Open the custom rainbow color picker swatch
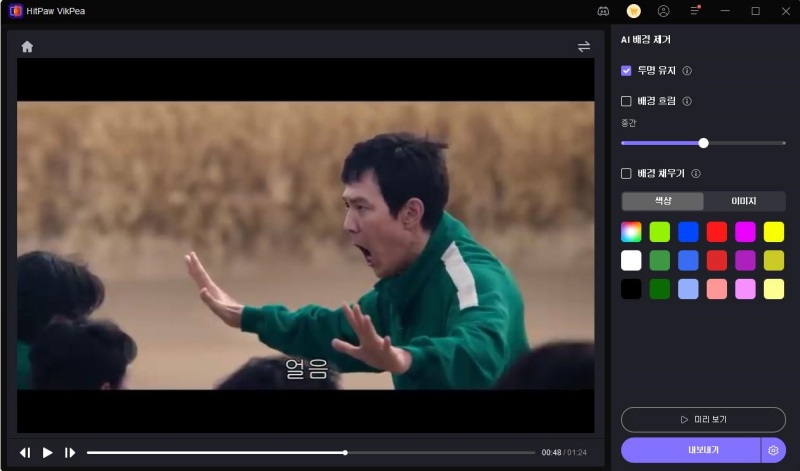The height and width of the screenshot is (471, 800). click(631, 232)
